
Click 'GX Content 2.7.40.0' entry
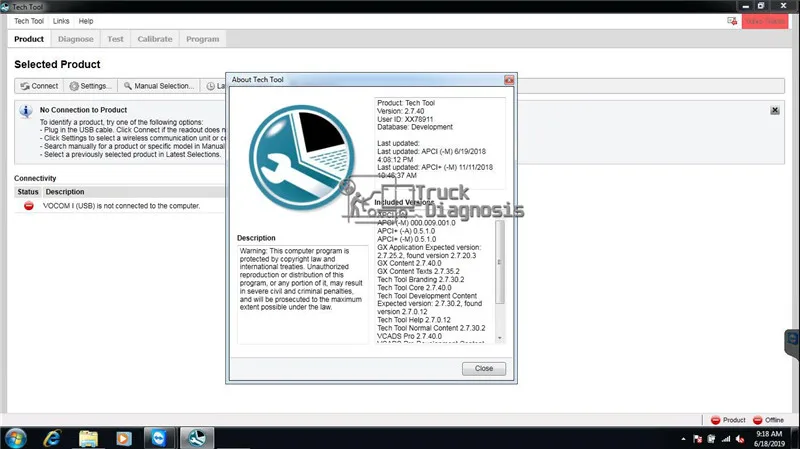tap(409, 263)
